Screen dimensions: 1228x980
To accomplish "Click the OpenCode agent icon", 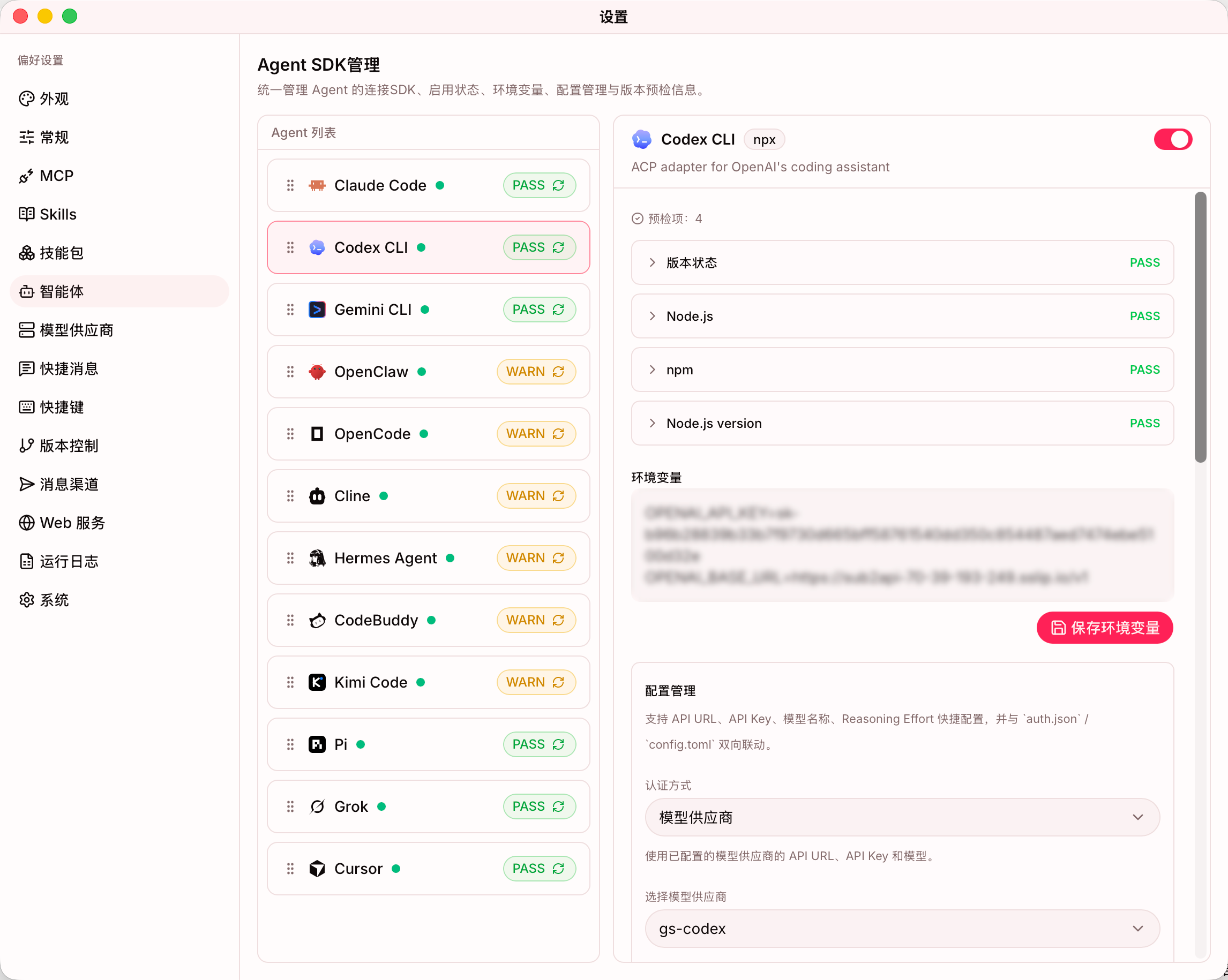I will click(x=317, y=433).
